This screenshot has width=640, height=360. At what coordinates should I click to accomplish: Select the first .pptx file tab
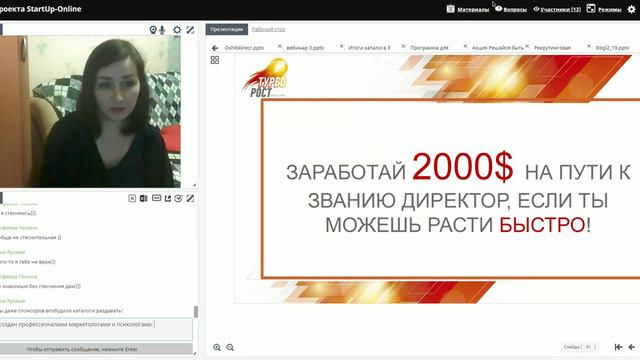pyautogui.click(x=244, y=48)
